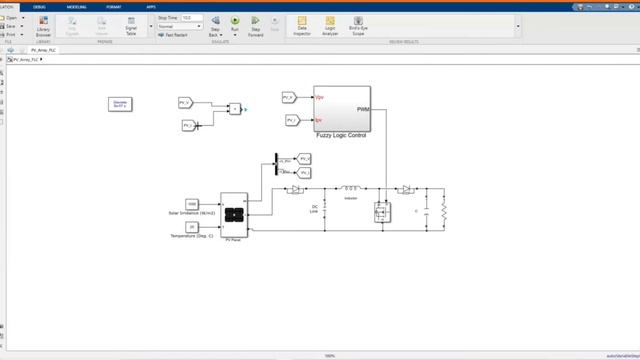
Task: Click the Step Back icon
Action: click(215, 21)
